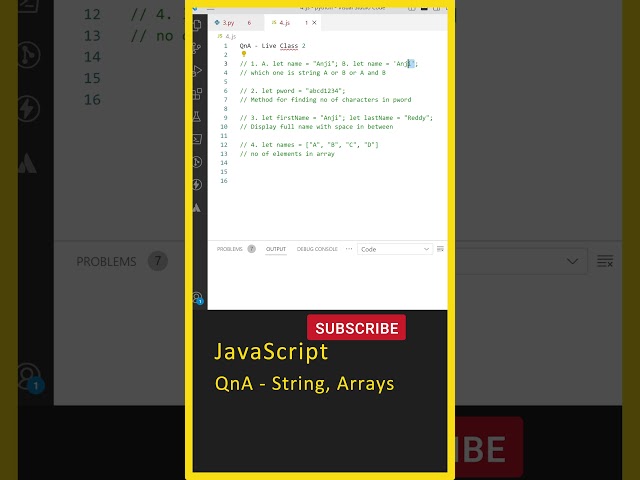This screenshot has height=480, width=640.
Task: Switch to the 3.py editor tab
Action: click(236, 23)
